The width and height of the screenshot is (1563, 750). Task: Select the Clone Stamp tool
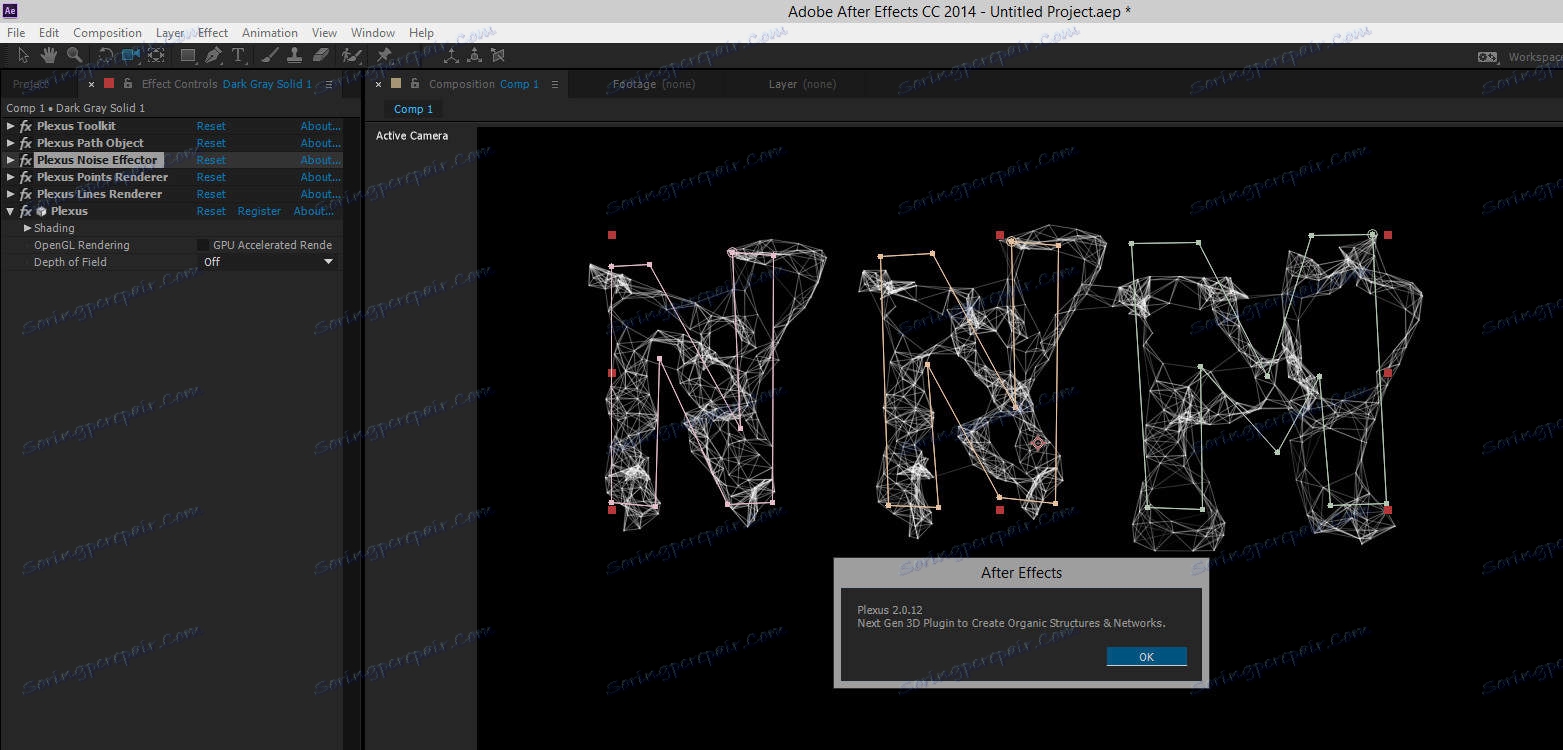[x=294, y=56]
